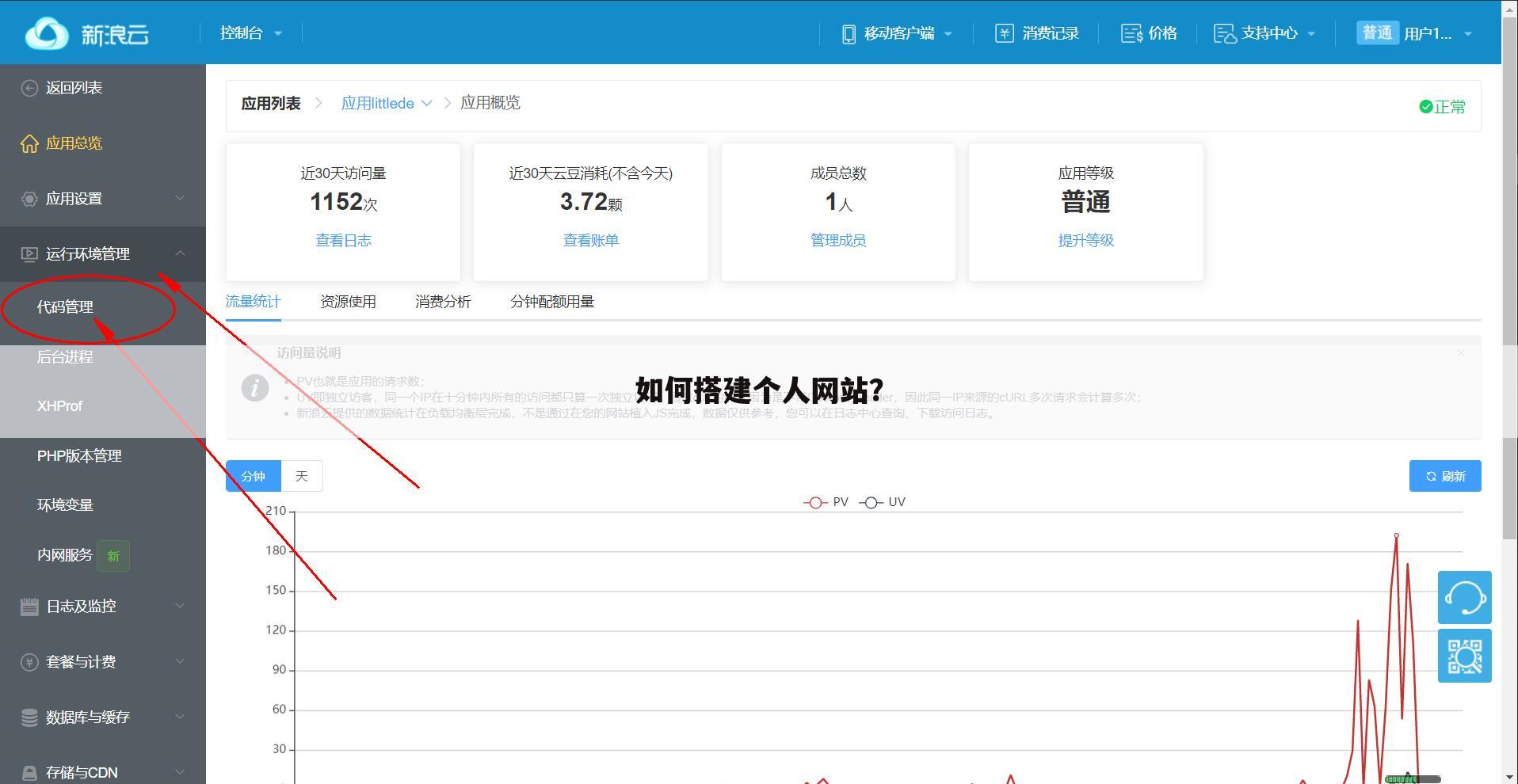Screen dimensions: 1518x784
Task: Click the 应用列表 breadcrumb
Action: (x=271, y=104)
